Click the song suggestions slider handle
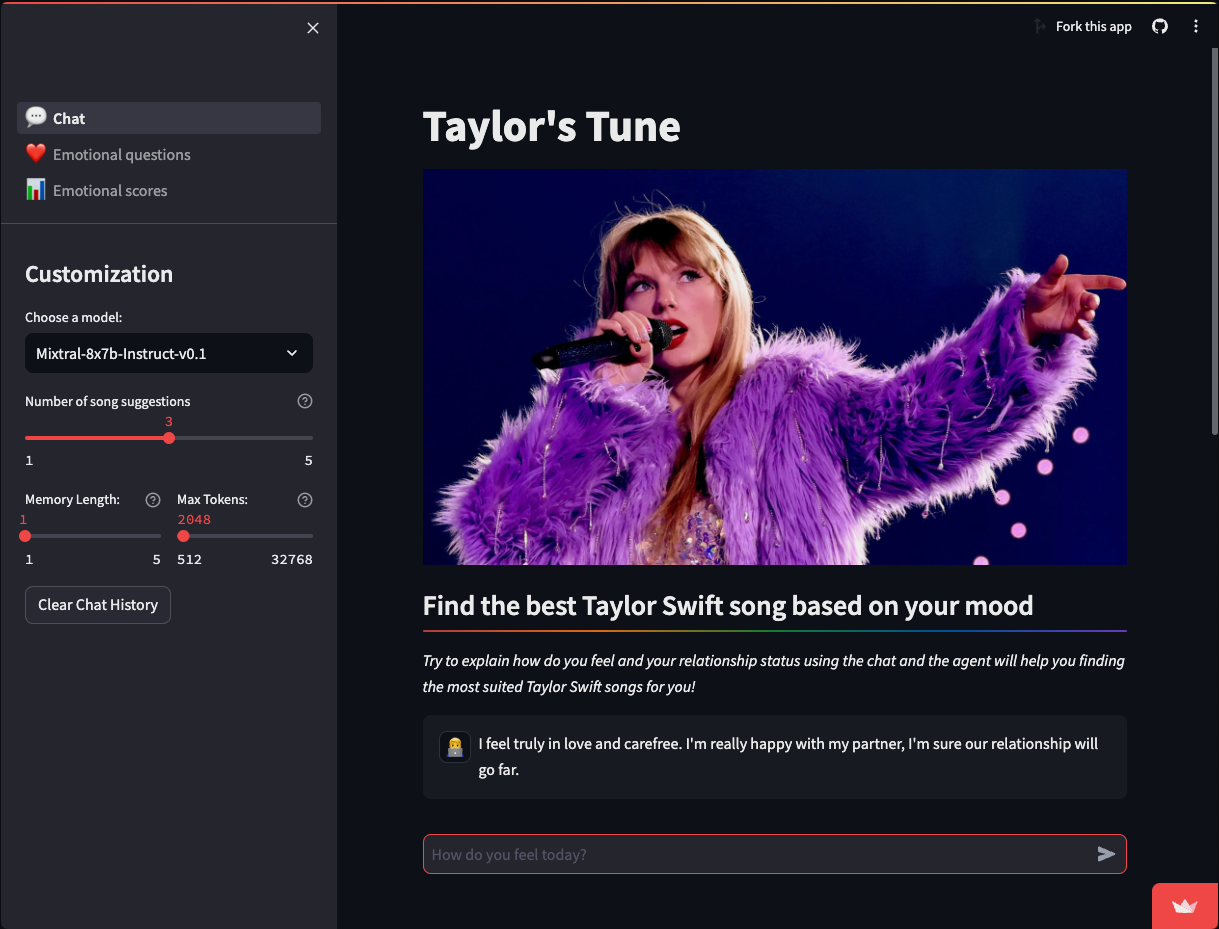This screenshot has width=1219, height=929. pos(169,438)
